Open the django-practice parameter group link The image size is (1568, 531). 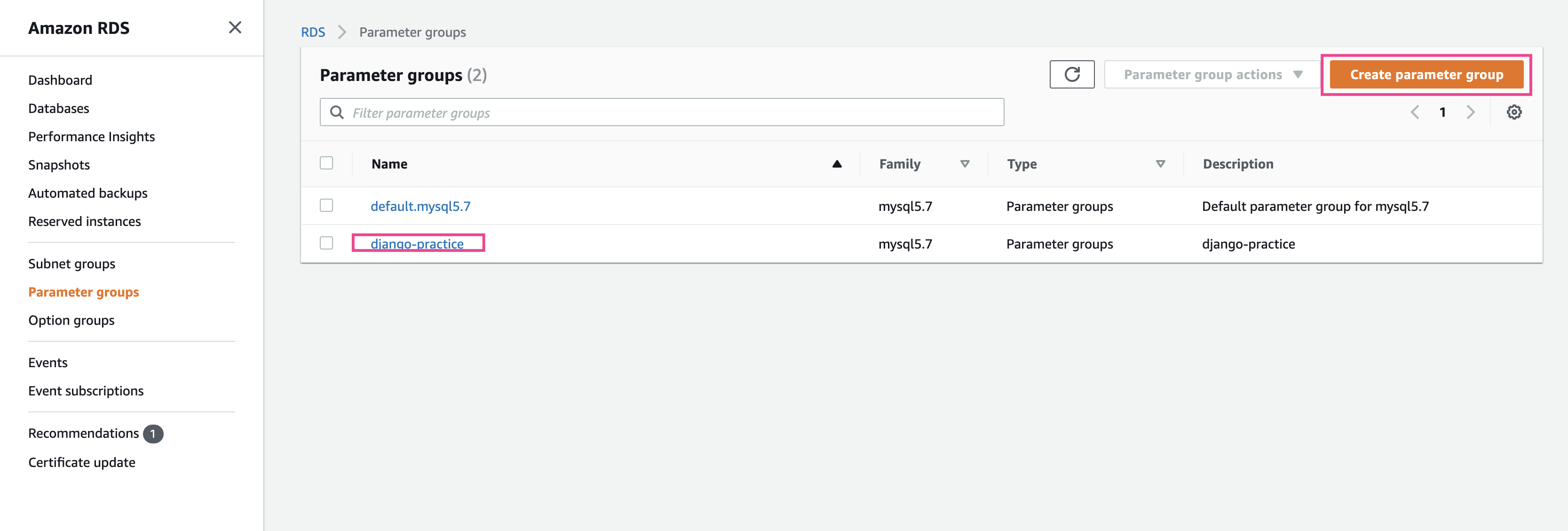(417, 243)
